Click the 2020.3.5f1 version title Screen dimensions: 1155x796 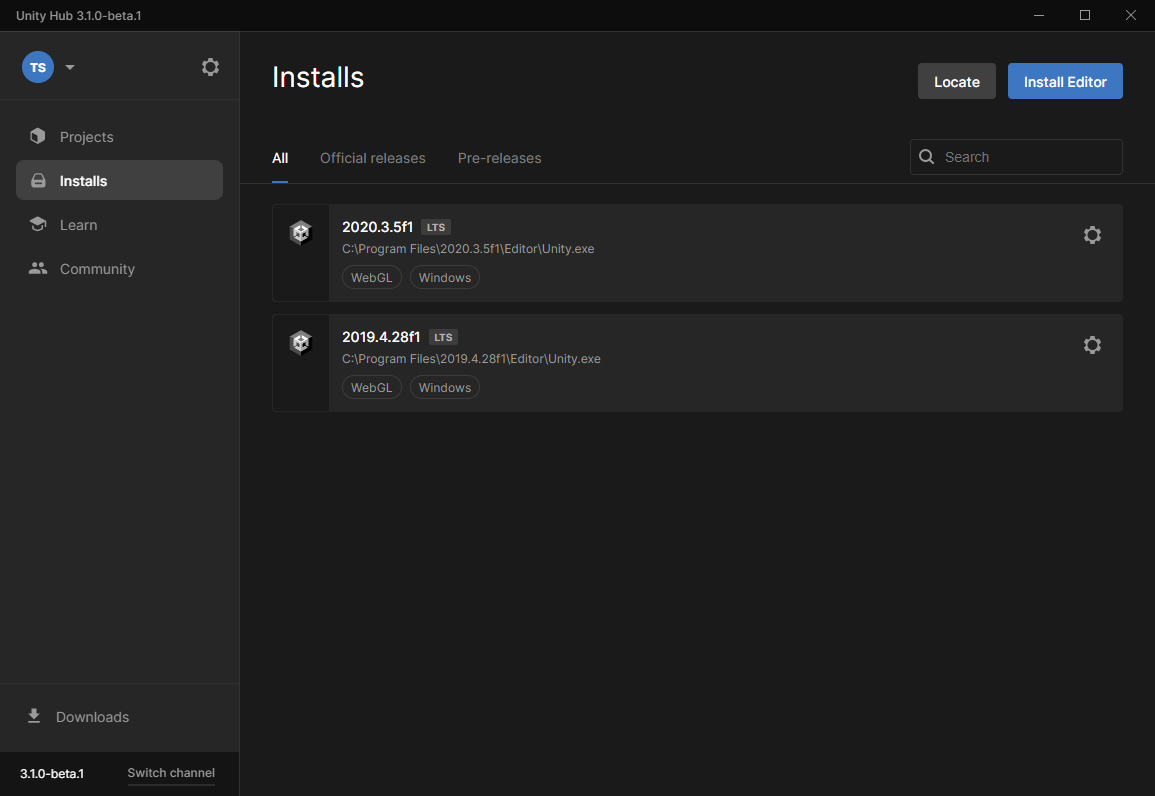tap(377, 227)
